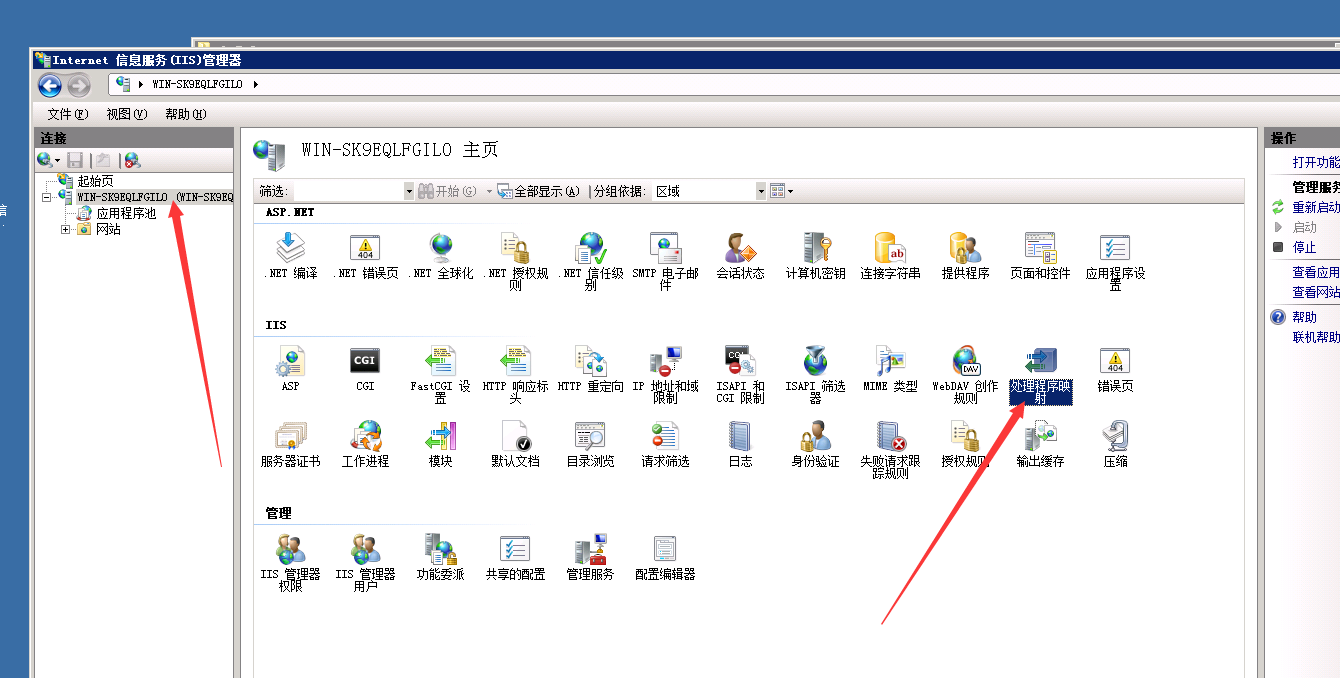The width and height of the screenshot is (1340, 678).
Task: Click 重新启动 in the actions pane
Action: tap(1315, 207)
